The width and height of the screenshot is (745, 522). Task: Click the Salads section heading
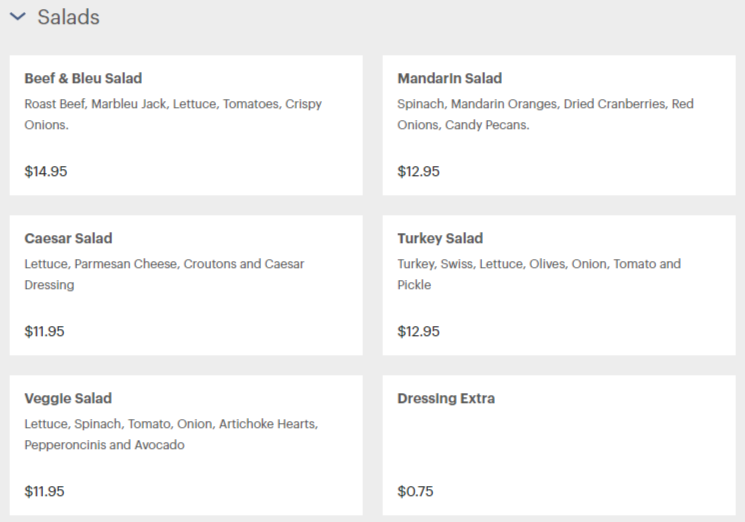[x=68, y=17]
